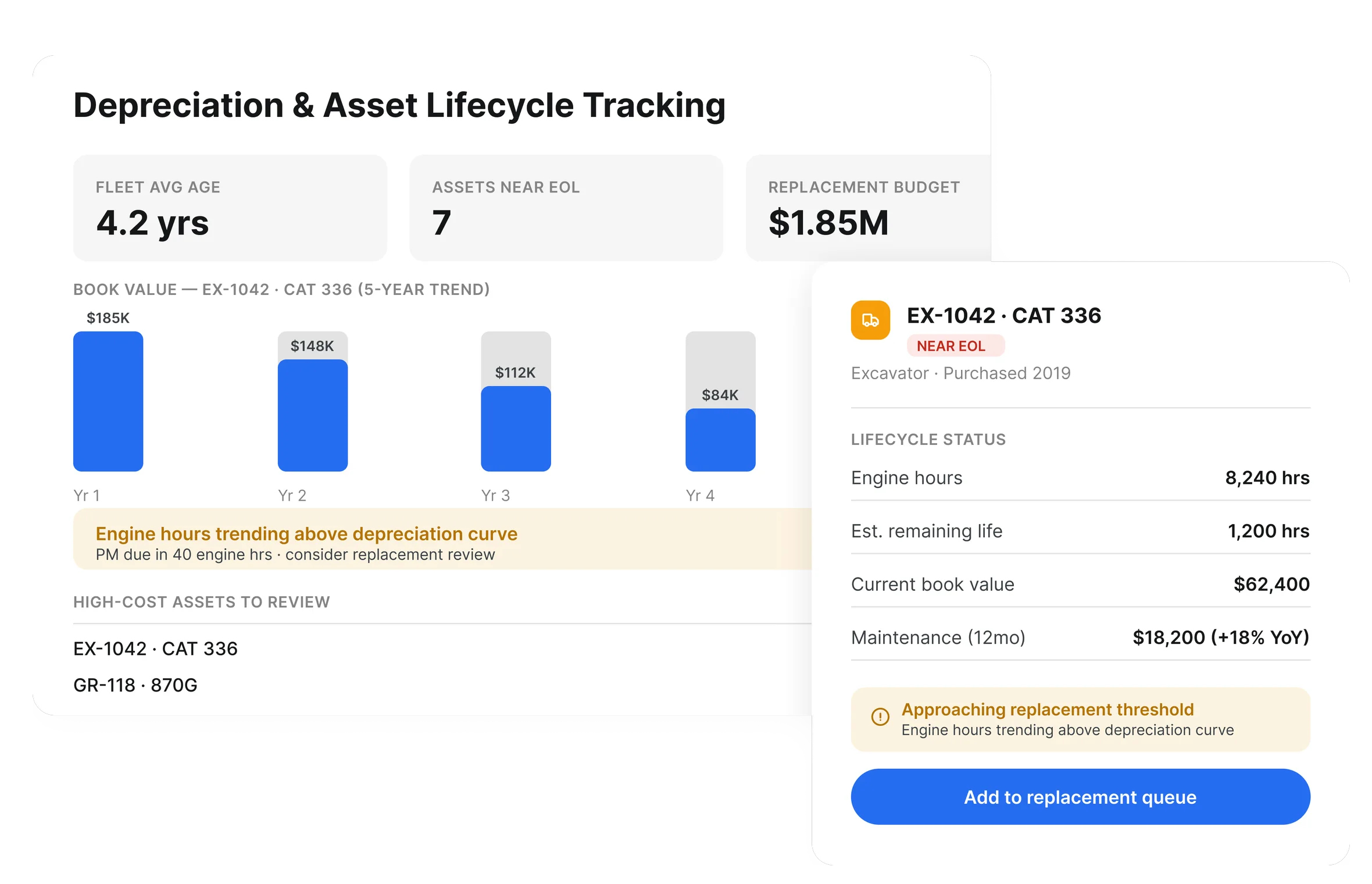Click the orange truck icon for EX-1042
Viewport: 1372px width, 884px height.
(x=870, y=320)
